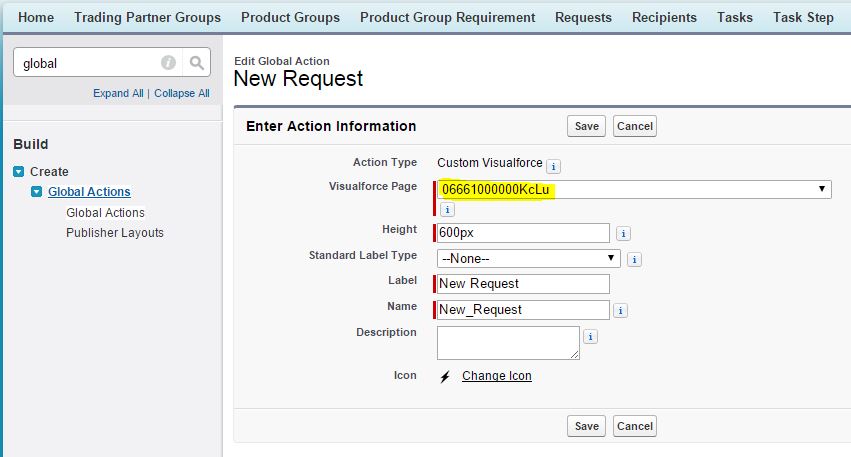Image resolution: width=851 pixels, height=457 pixels.
Task: Select Publisher Layouts in the sidebar
Action: 115,233
